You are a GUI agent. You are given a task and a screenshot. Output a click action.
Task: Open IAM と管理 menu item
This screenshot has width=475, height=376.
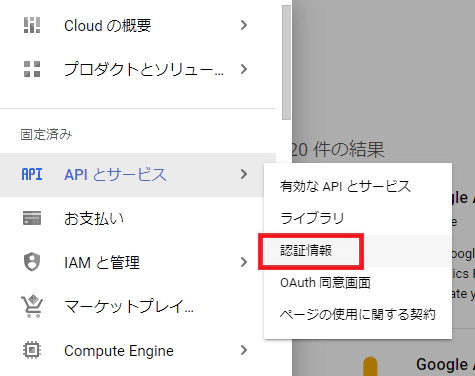point(138,262)
